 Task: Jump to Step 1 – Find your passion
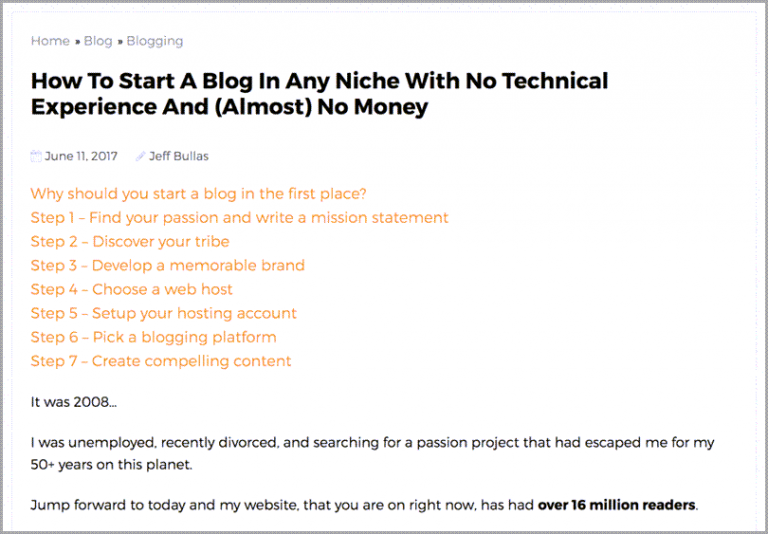(239, 217)
